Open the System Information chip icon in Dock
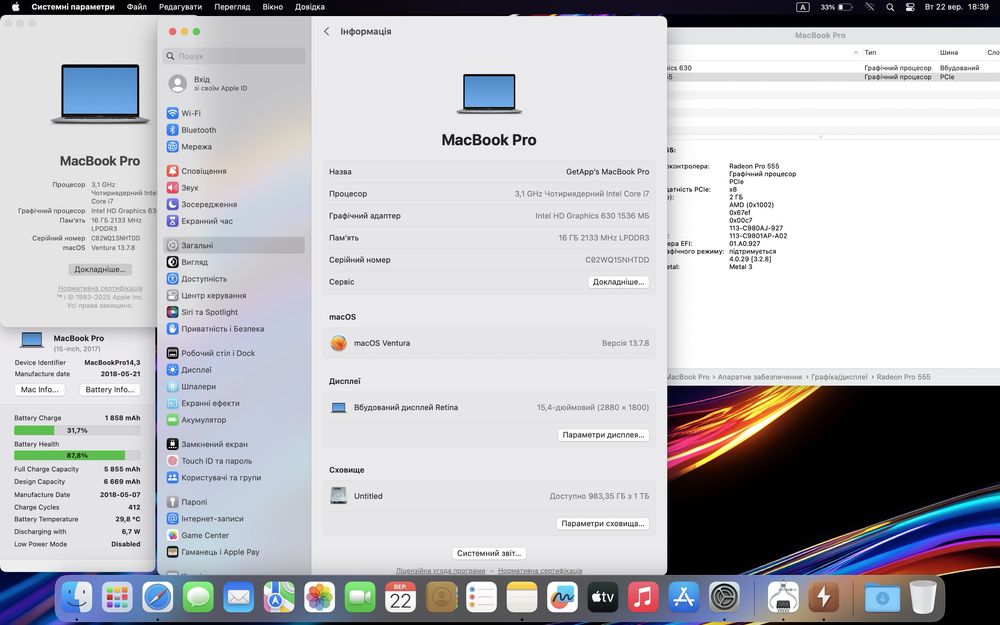Image resolution: width=1000 pixels, height=625 pixels. click(783, 598)
